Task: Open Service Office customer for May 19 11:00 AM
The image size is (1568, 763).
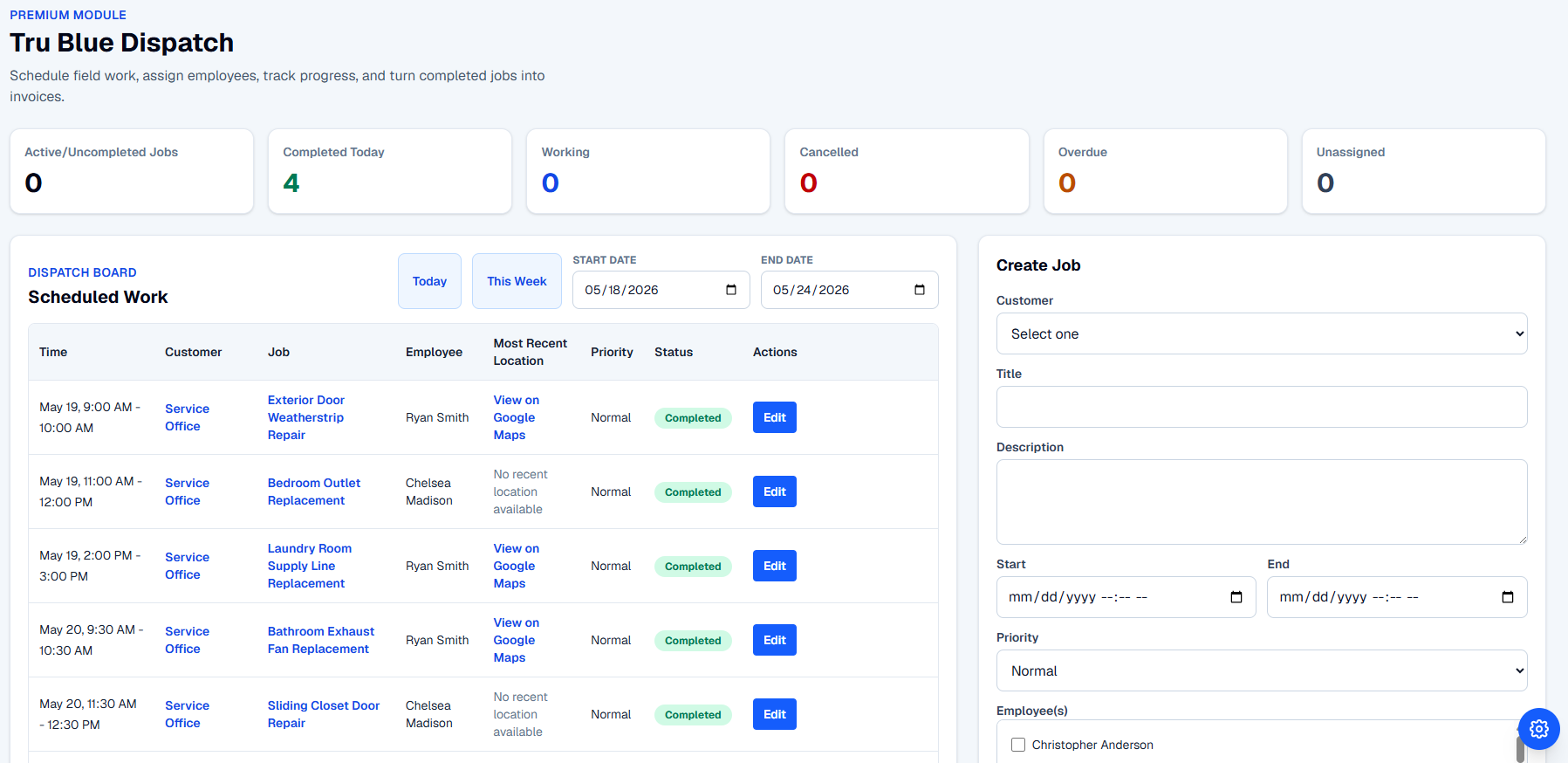Action: click(187, 491)
